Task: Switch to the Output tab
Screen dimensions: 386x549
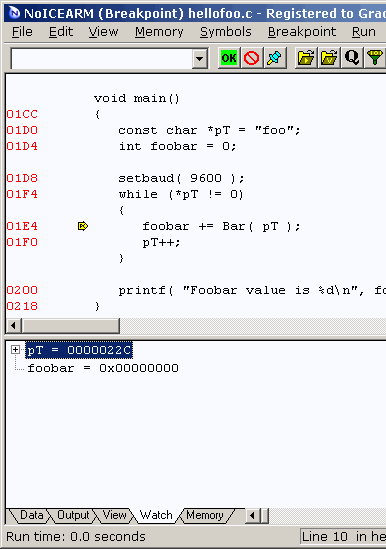Action: coord(73,515)
